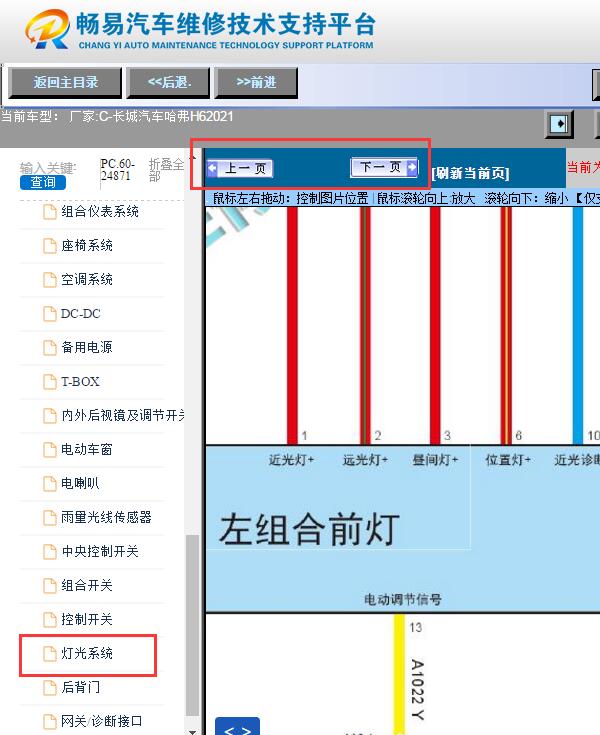Open the 座椅系统 tree item
The height and width of the screenshot is (735, 600).
click(x=87, y=245)
